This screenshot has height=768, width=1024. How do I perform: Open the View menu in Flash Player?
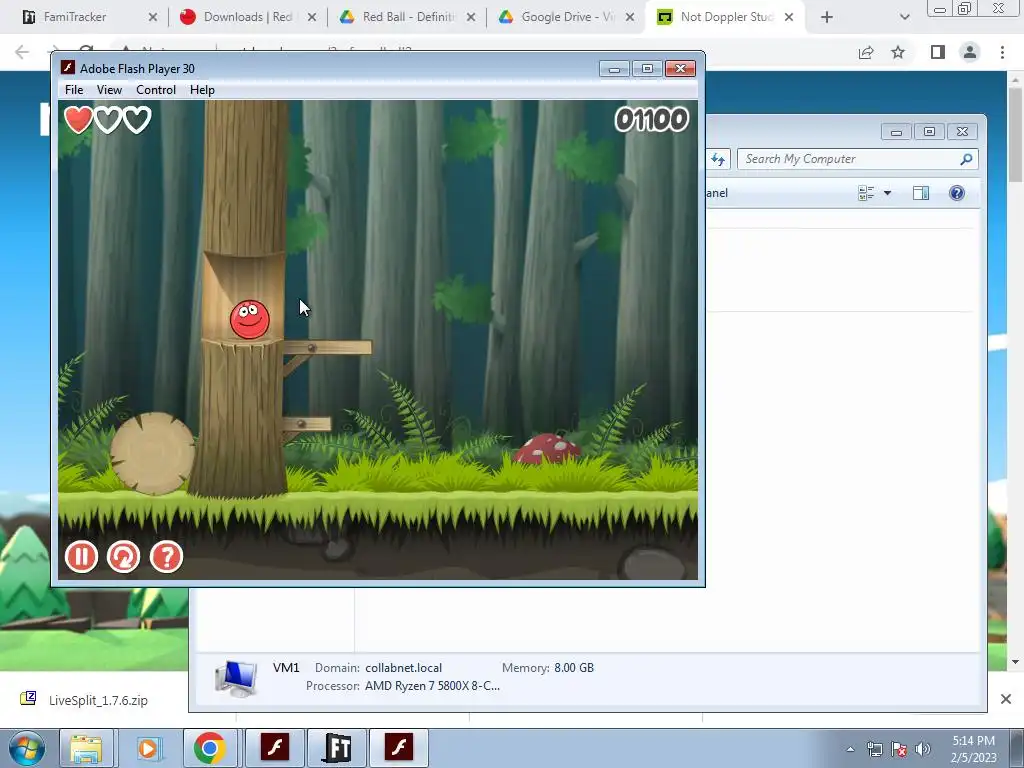[x=109, y=90]
